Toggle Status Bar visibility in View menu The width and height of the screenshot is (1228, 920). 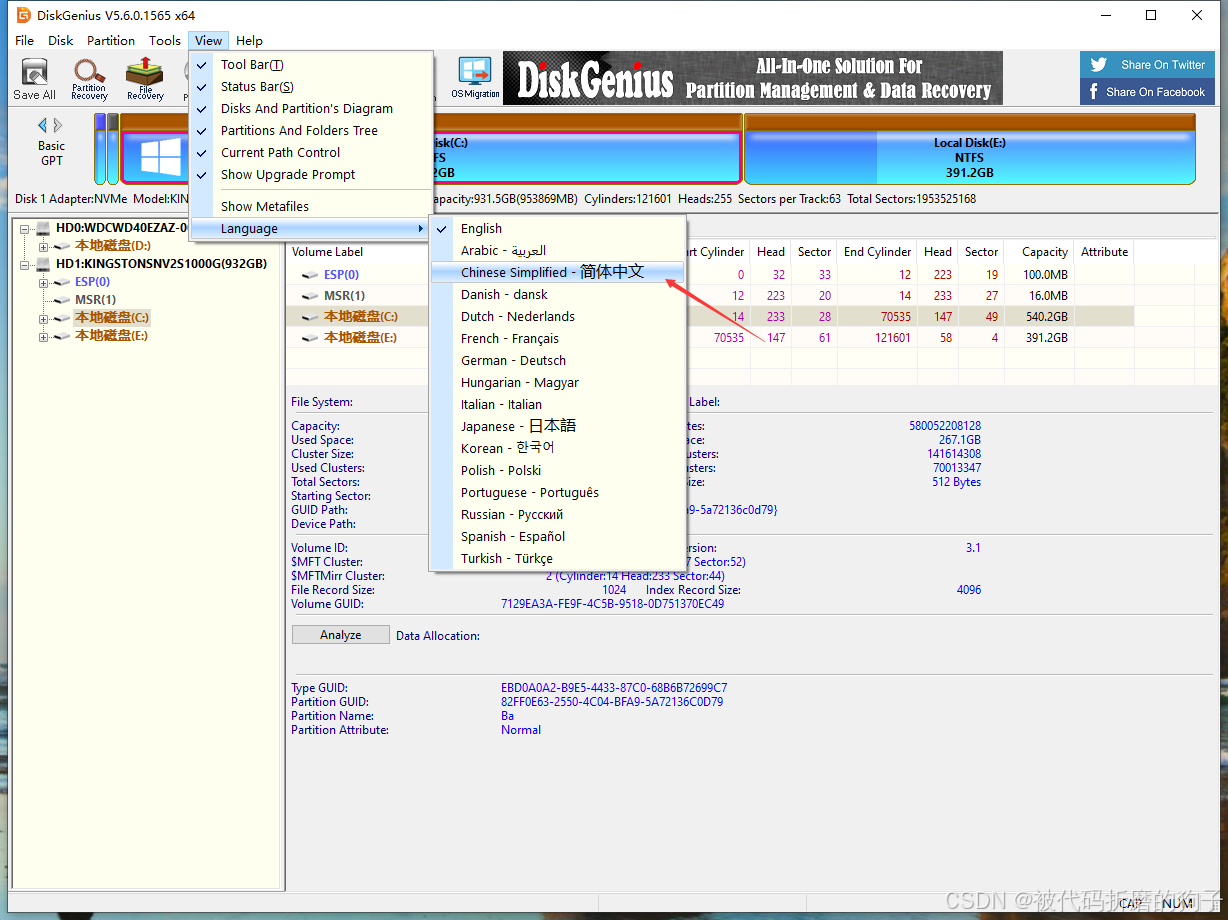tap(311, 86)
